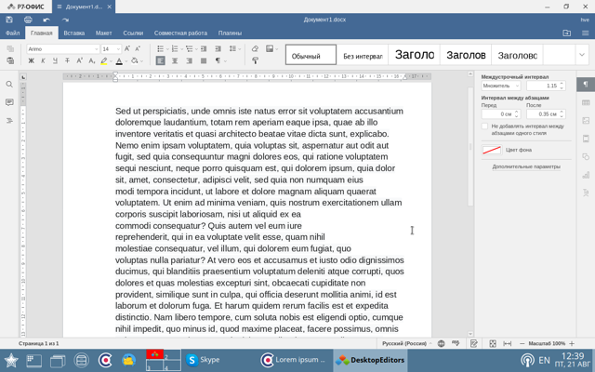Screen dimensions: 595x372
Task: Copy selection using the copy icon
Action: [x=10, y=49]
